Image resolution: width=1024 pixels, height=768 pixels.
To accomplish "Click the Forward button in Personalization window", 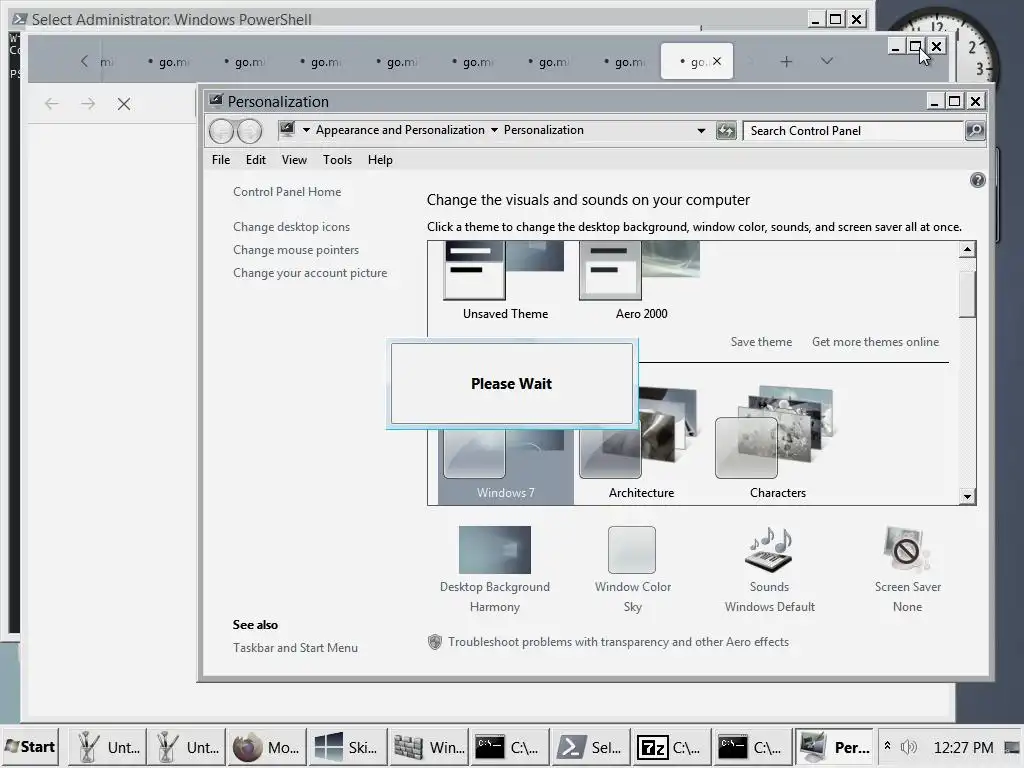I will coord(249,131).
